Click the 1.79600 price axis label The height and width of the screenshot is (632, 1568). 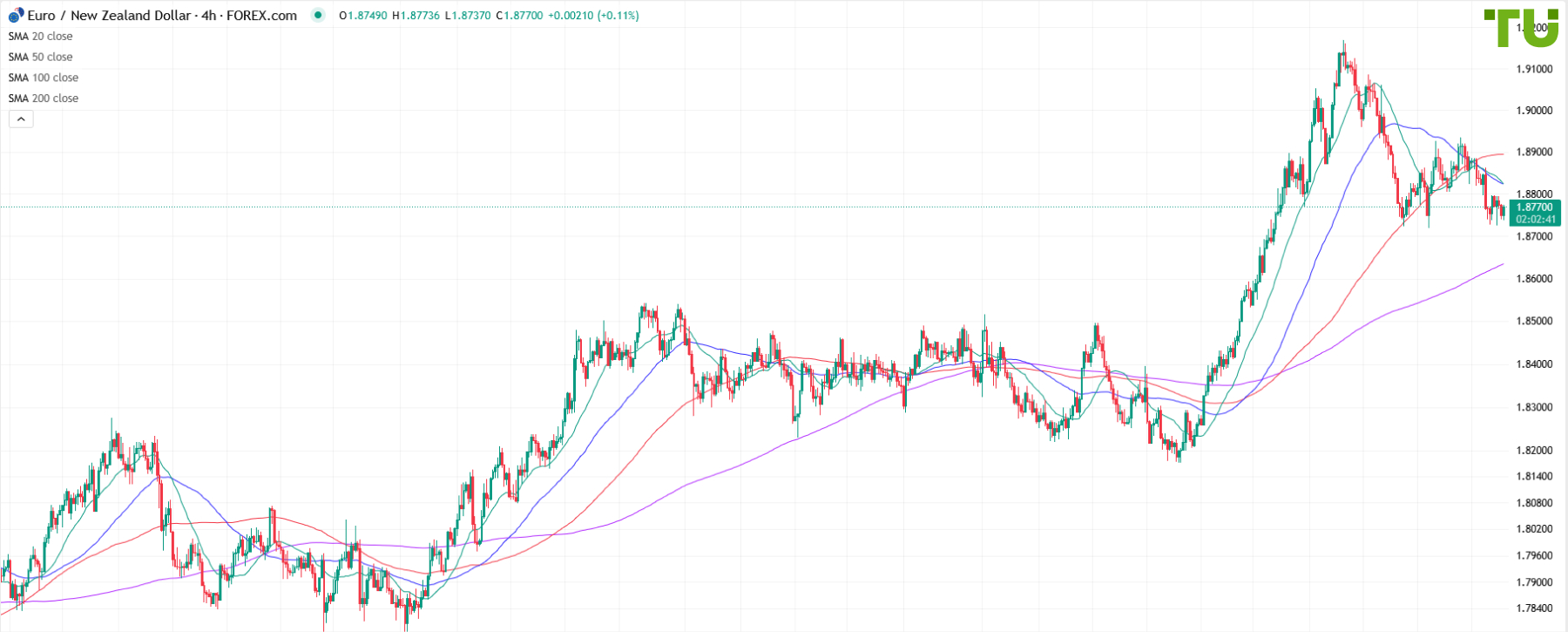point(1534,555)
